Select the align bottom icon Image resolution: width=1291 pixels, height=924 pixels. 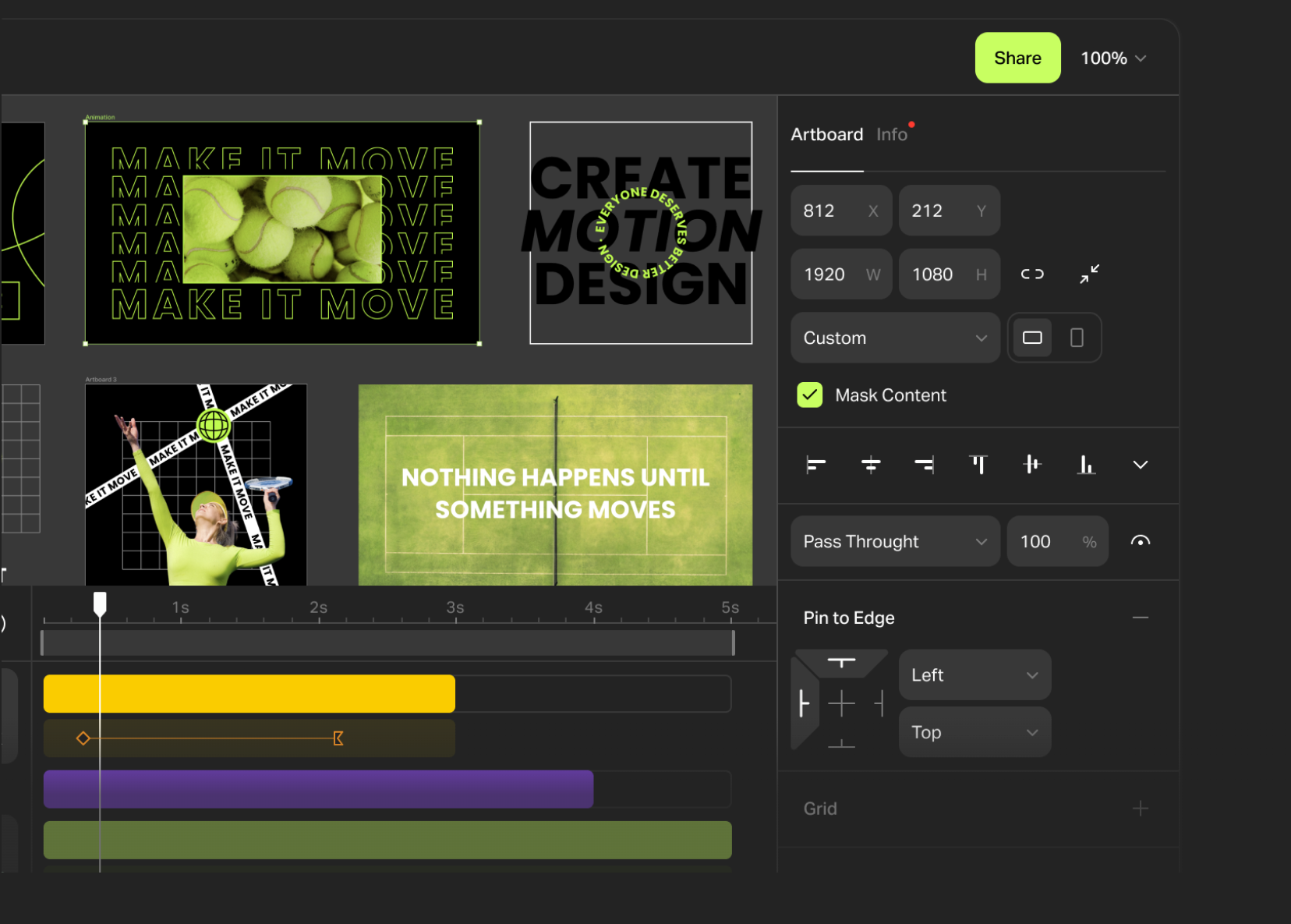[1086, 465]
